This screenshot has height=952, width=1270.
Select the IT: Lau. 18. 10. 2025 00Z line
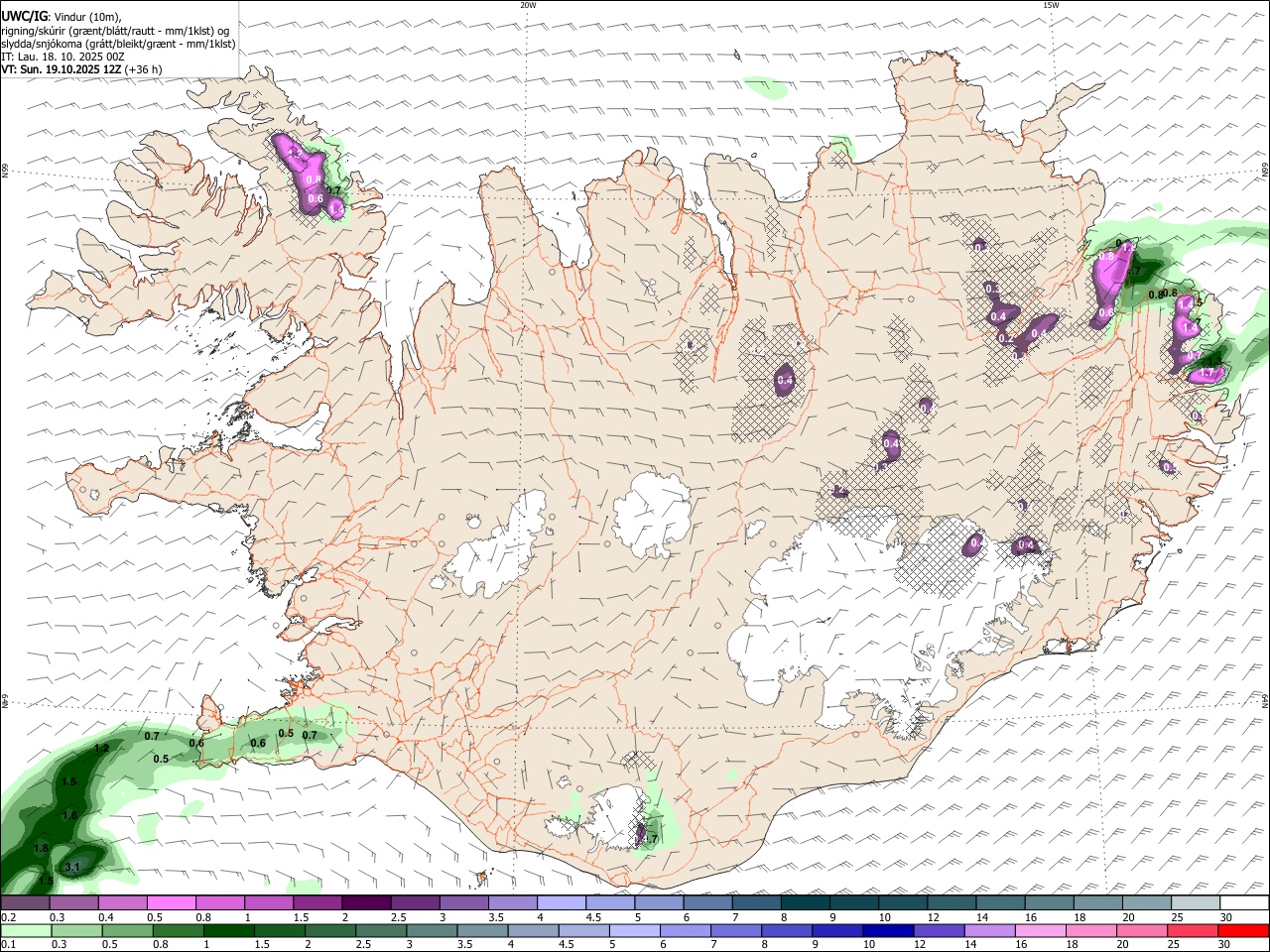[x=63, y=57]
